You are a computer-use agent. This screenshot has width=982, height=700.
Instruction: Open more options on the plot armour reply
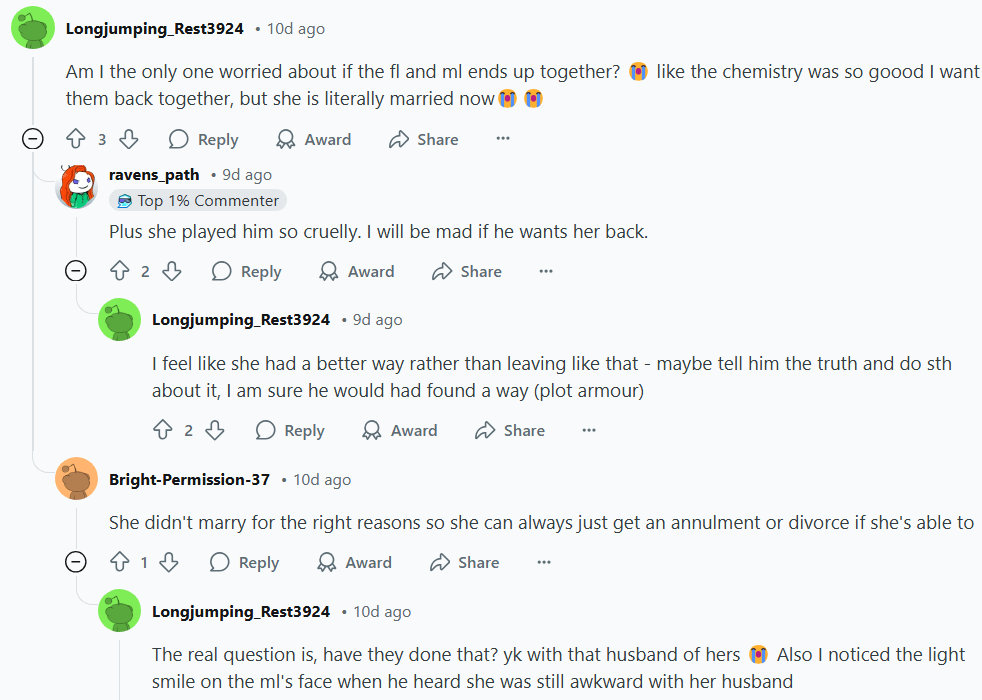(x=589, y=431)
